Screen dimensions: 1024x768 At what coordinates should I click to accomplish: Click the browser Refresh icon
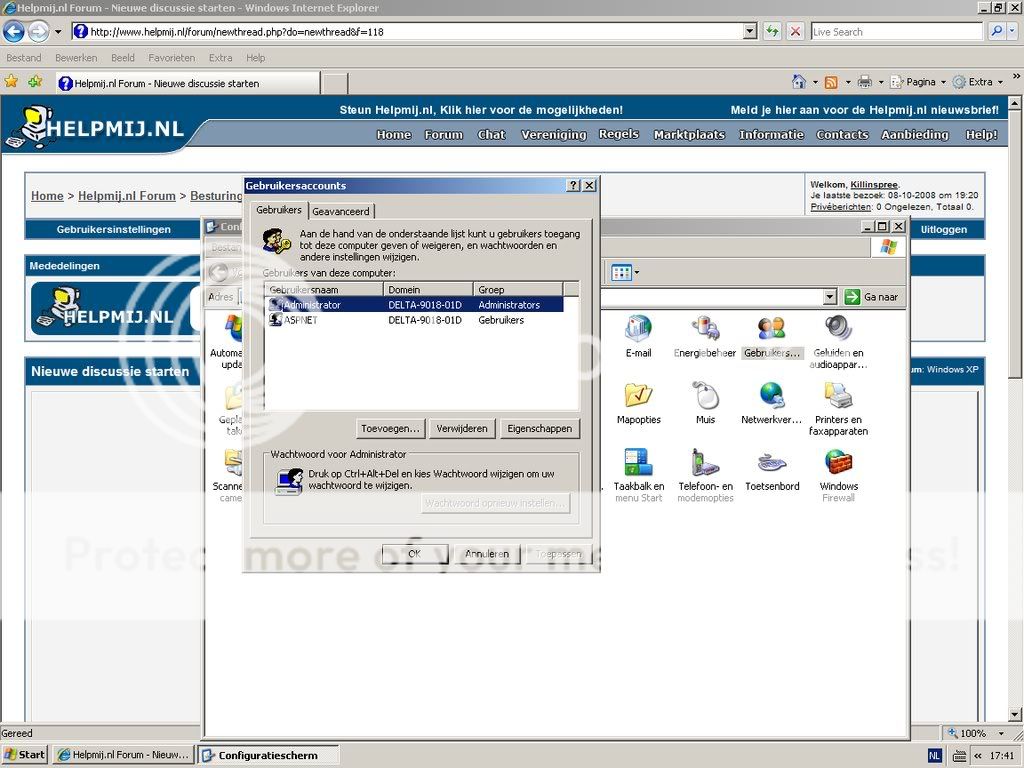tap(772, 31)
